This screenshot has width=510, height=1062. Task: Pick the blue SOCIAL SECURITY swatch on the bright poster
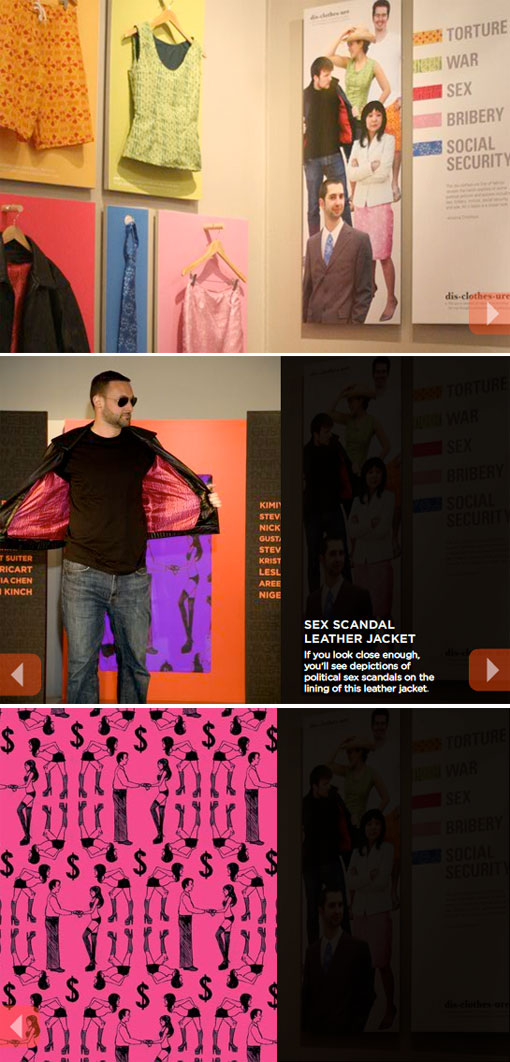point(427,148)
